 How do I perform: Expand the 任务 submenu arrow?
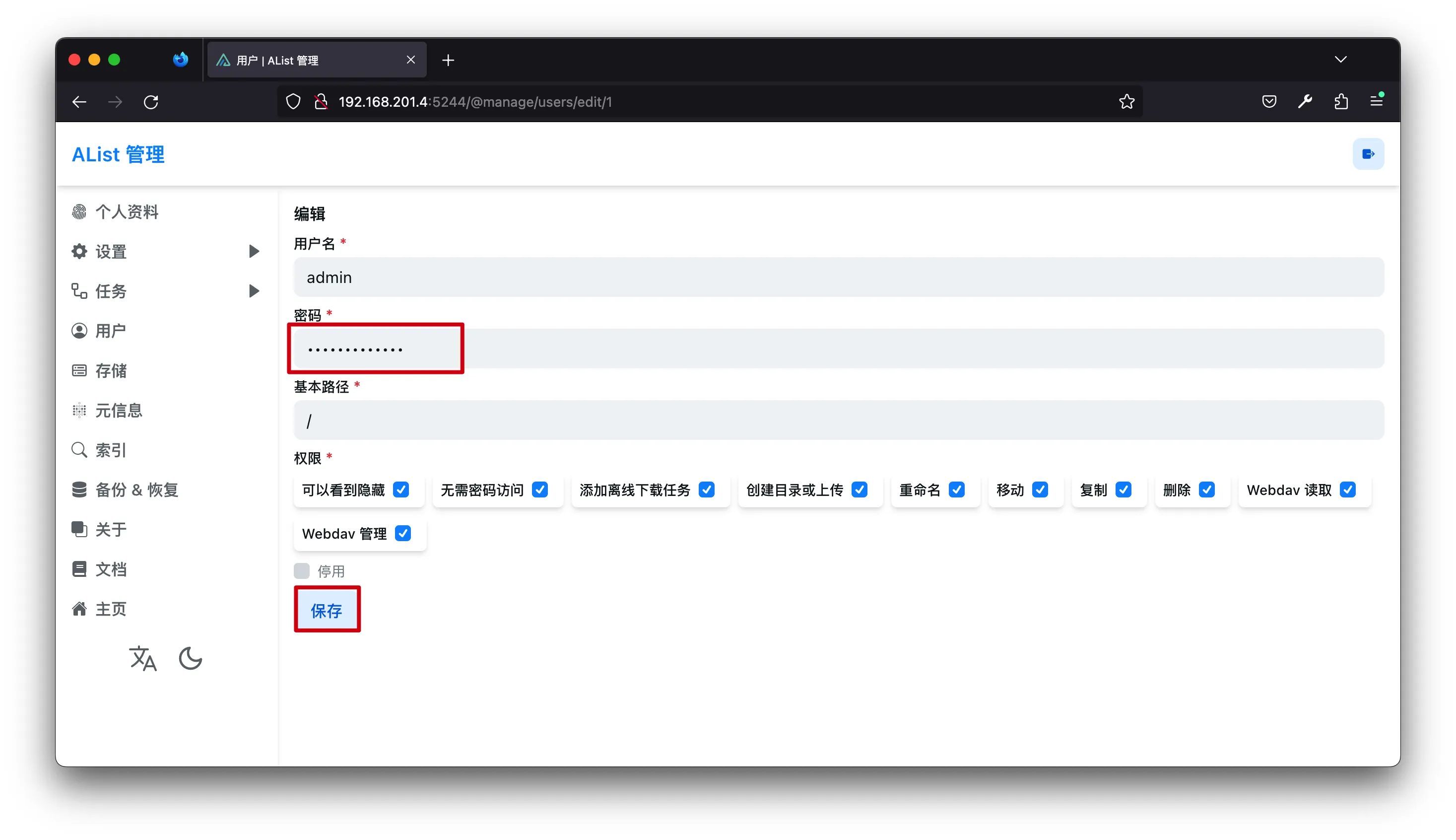tap(254, 291)
